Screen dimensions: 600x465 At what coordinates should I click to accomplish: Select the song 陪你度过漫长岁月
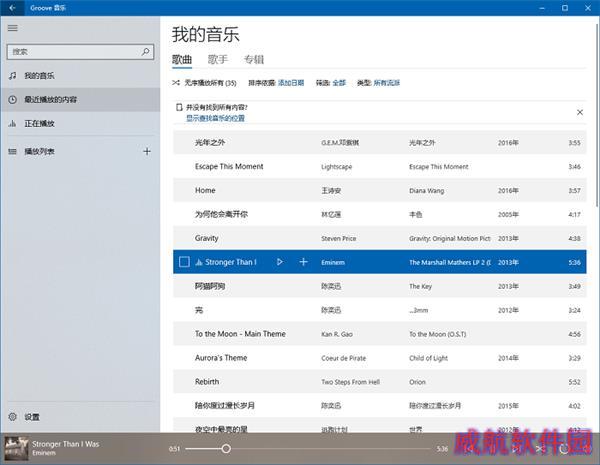380,406
